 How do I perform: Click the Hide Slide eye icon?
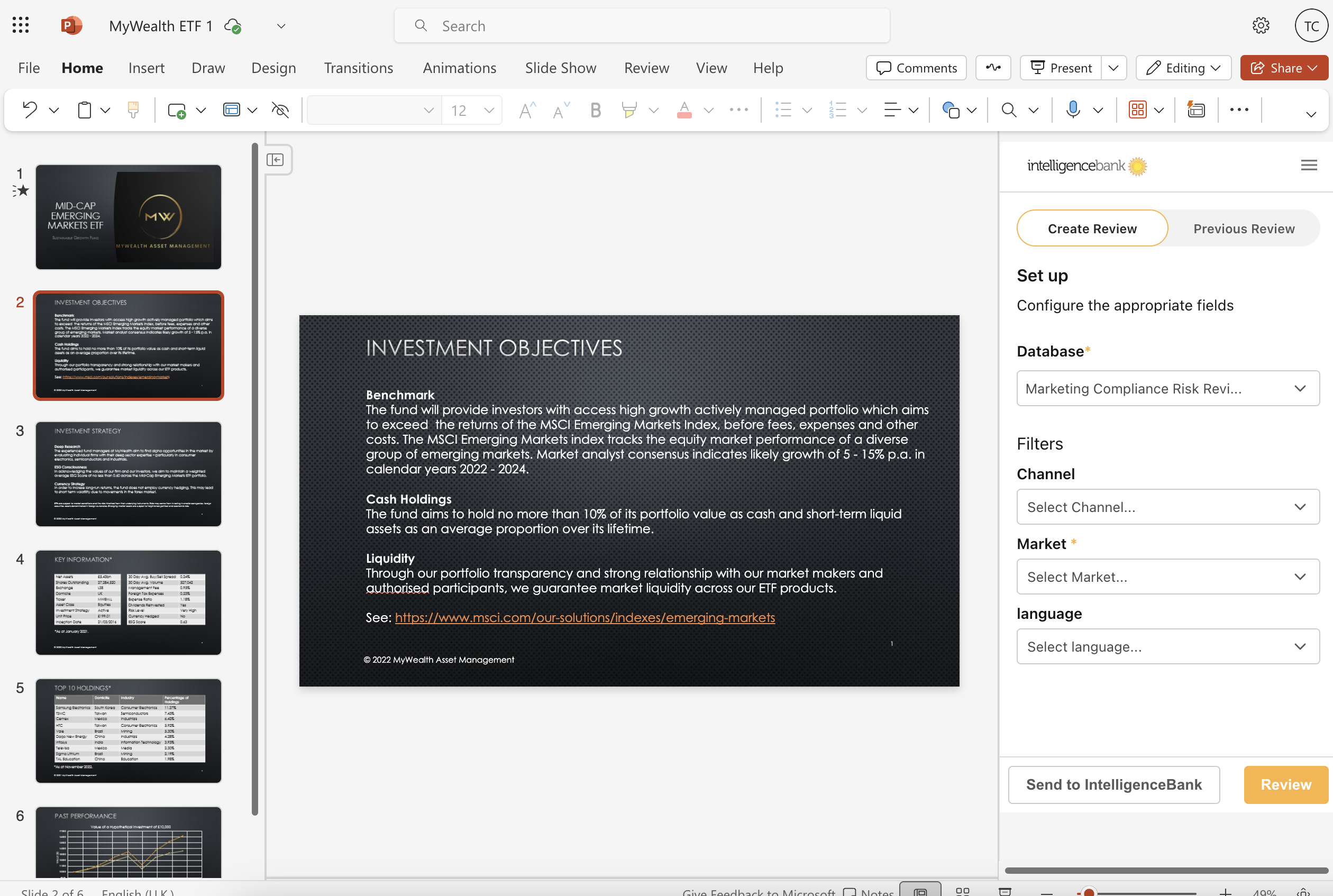point(280,109)
